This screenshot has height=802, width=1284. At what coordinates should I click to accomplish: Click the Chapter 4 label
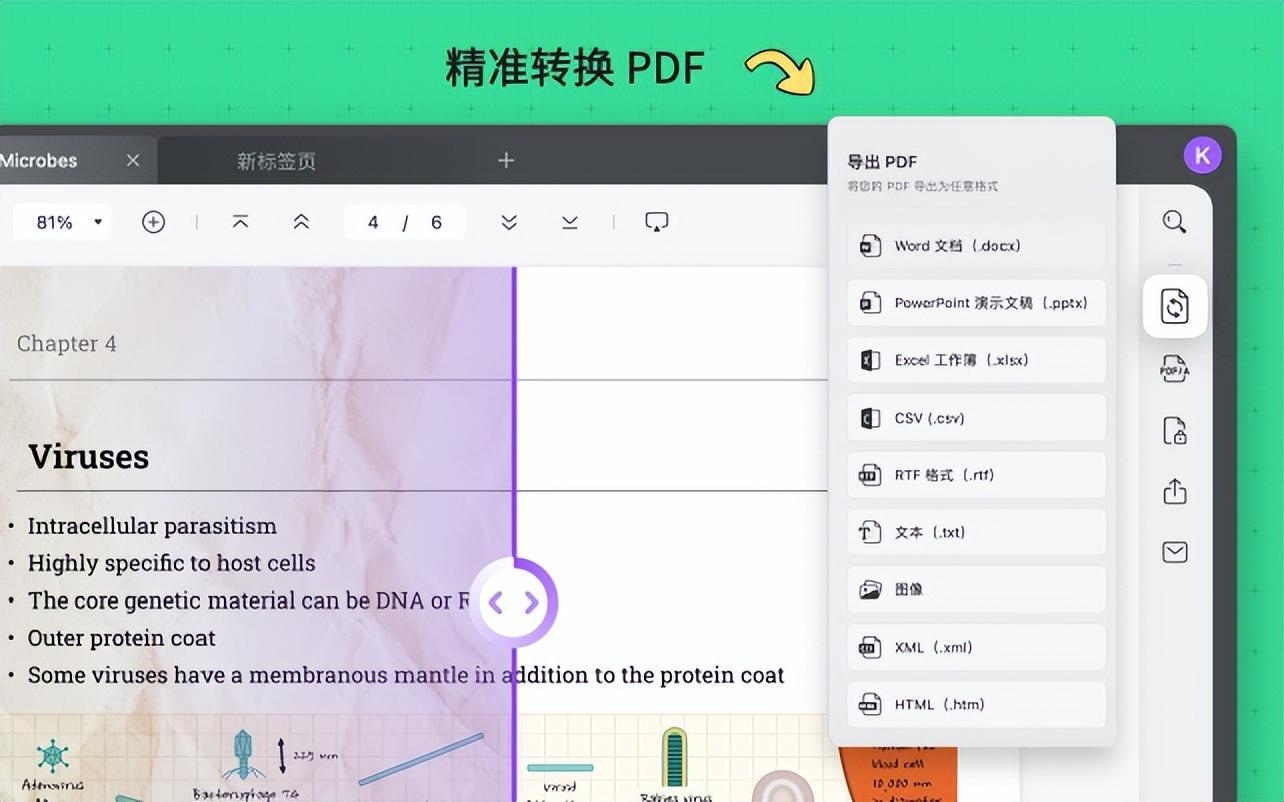67,343
